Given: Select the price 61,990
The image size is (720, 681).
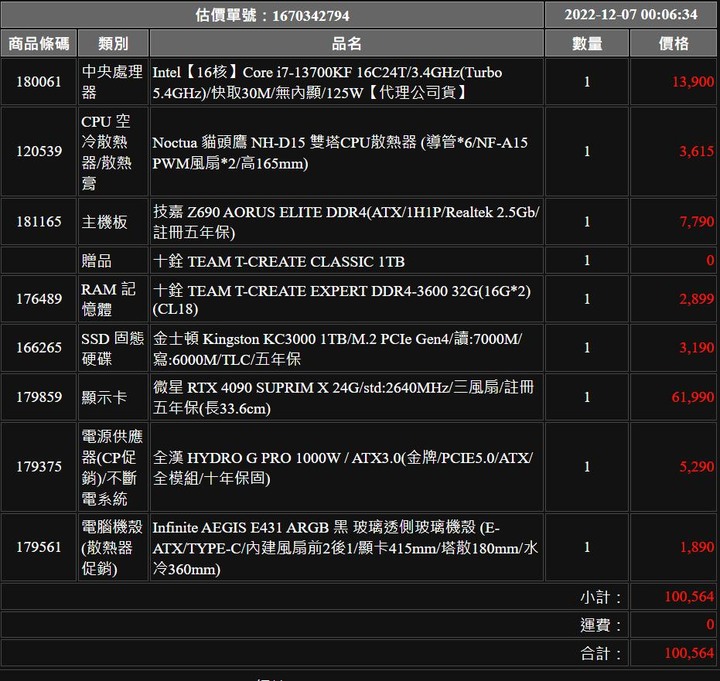Looking at the screenshot, I should tap(693, 397).
